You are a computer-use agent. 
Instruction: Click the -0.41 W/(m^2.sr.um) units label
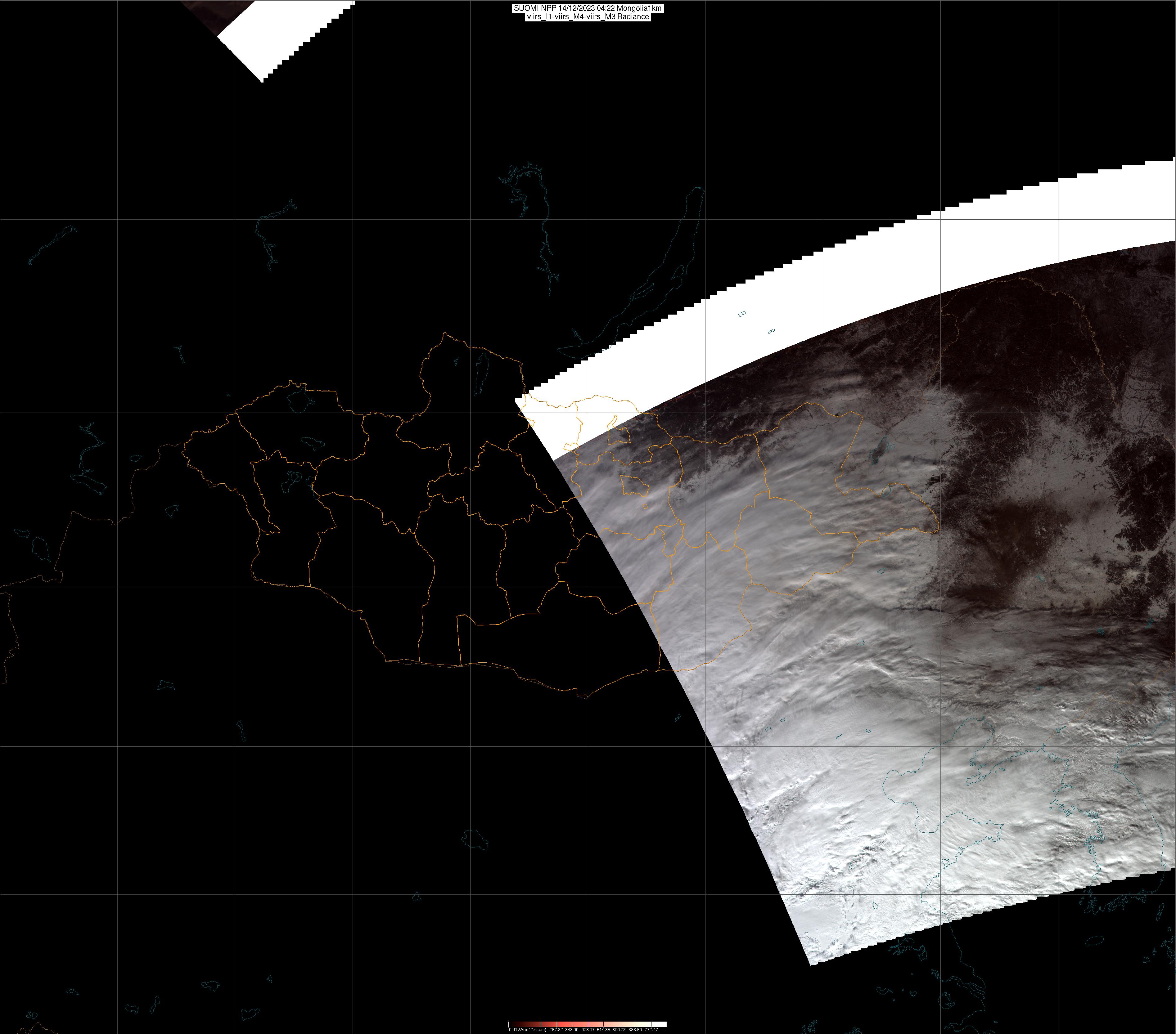pos(527,1029)
